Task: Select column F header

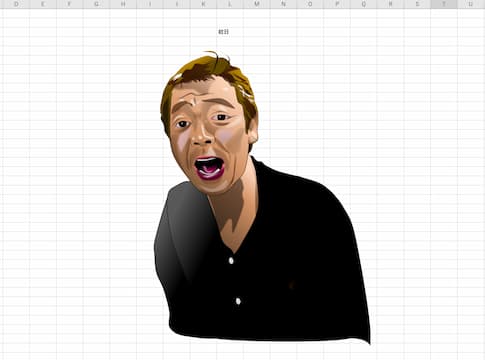Action: (x=69, y=4)
